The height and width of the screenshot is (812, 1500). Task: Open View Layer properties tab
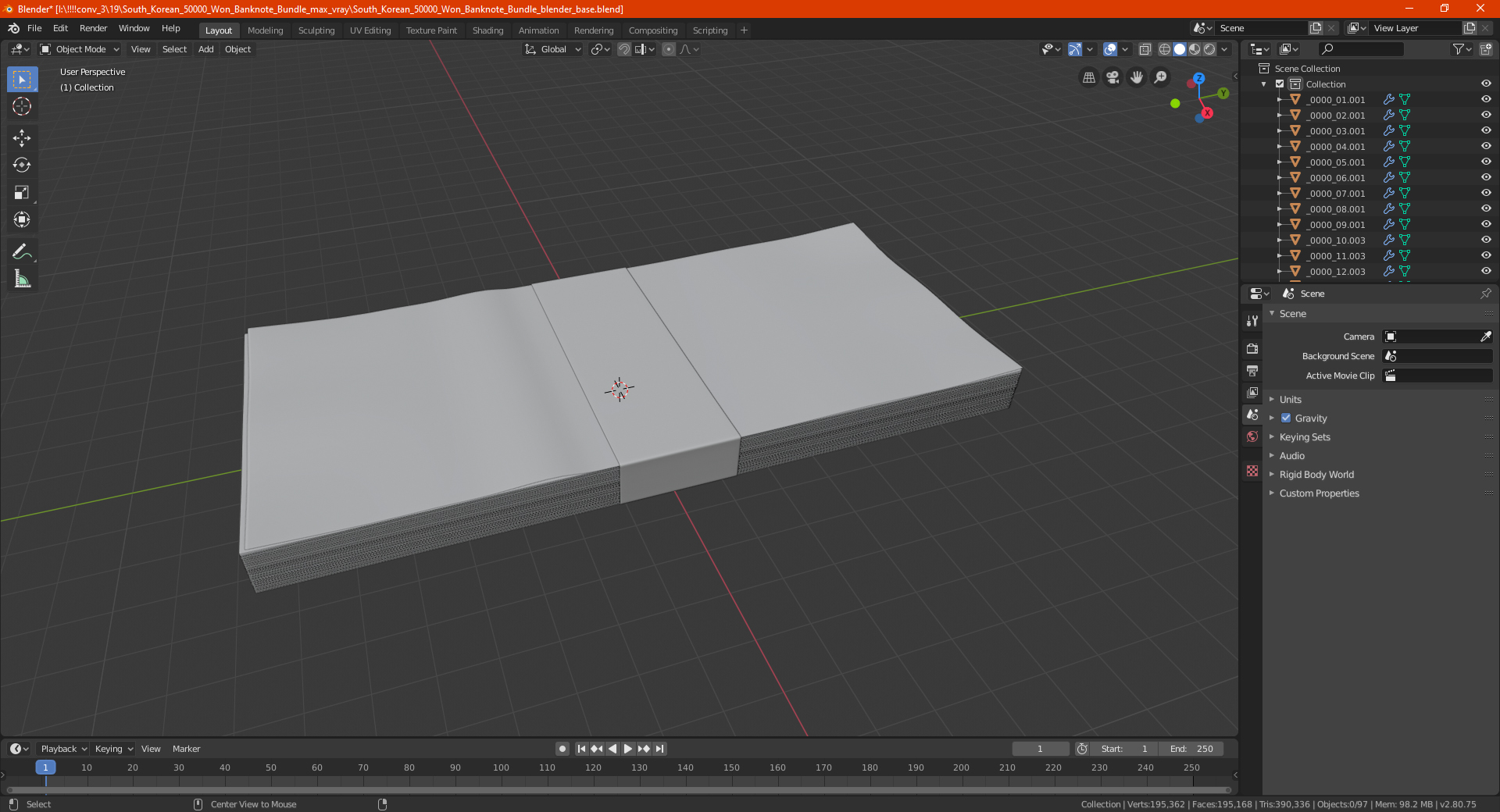(1252, 392)
